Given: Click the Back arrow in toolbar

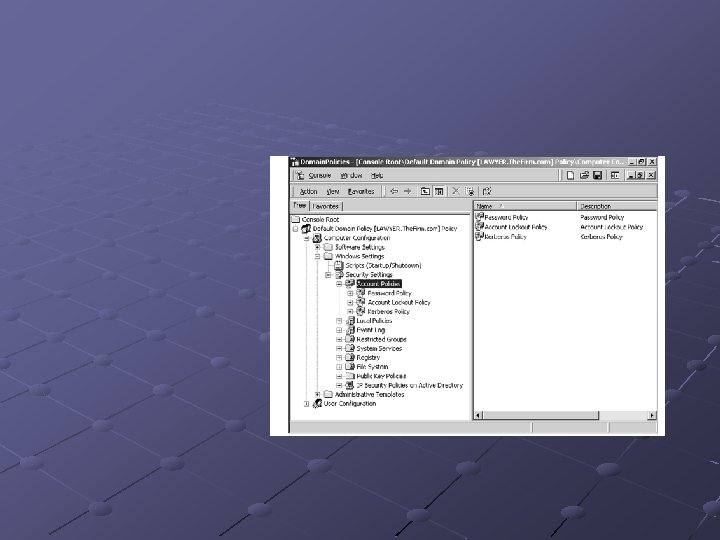Looking at the screenshot, I should point(394,191).
